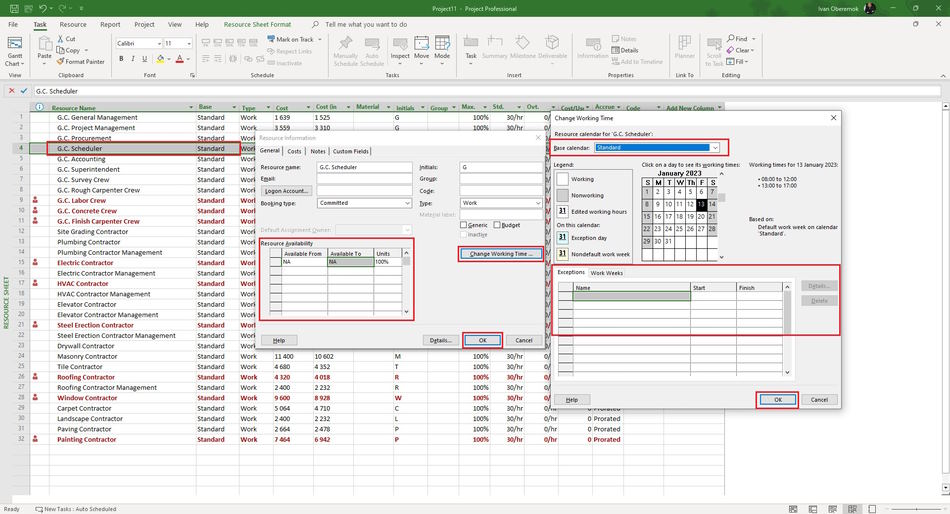Collapse the ribbon with the chevron
Image resolution: width=950 pixels, height=514 pixels.
pos(943,75)
